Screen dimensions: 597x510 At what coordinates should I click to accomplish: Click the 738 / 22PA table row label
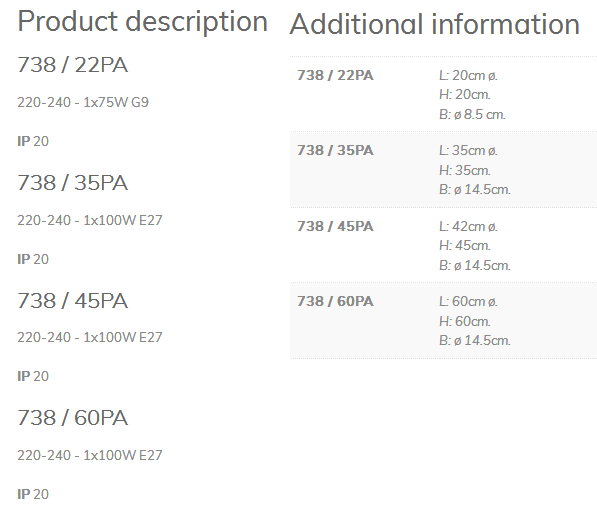pos(335,75)
